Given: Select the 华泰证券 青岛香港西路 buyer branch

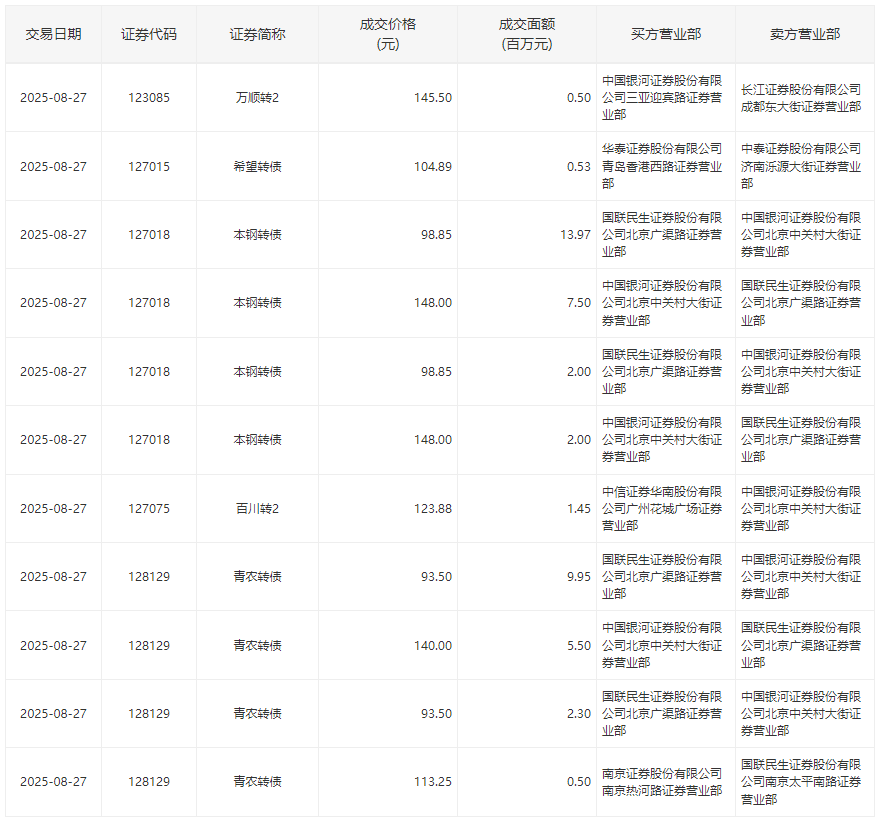Looking at the screenshot, I should [x=662, y=166].
